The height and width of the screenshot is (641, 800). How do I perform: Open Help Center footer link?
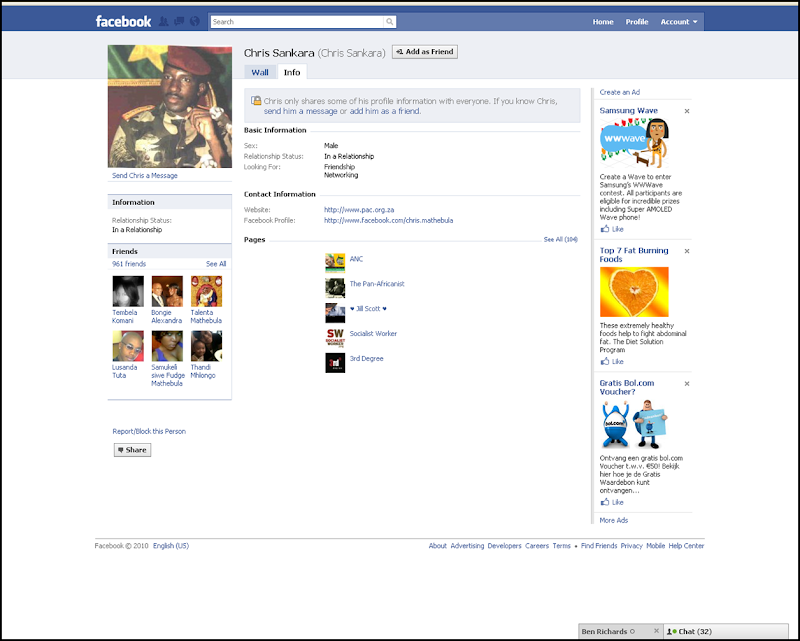pyautogui.click(x=686, y=546)
